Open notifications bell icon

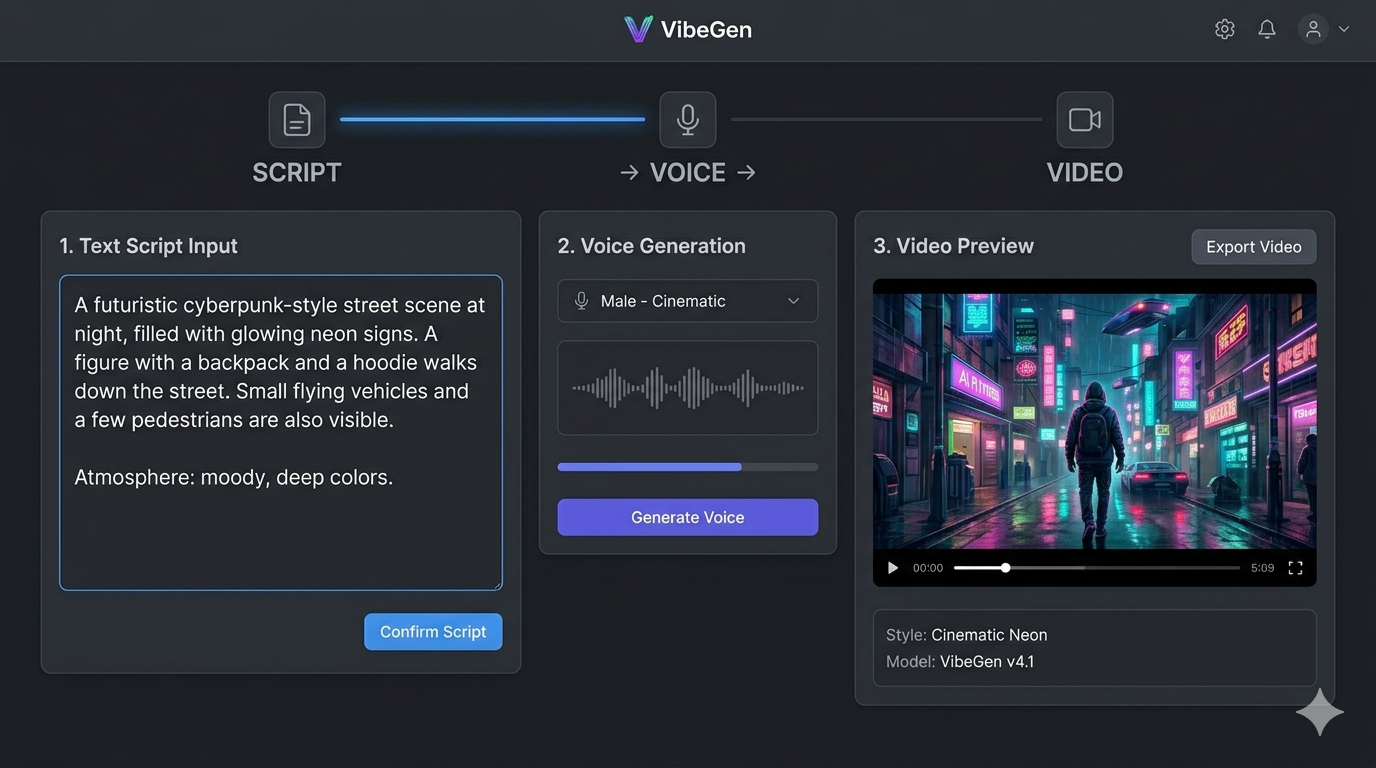1267,29
